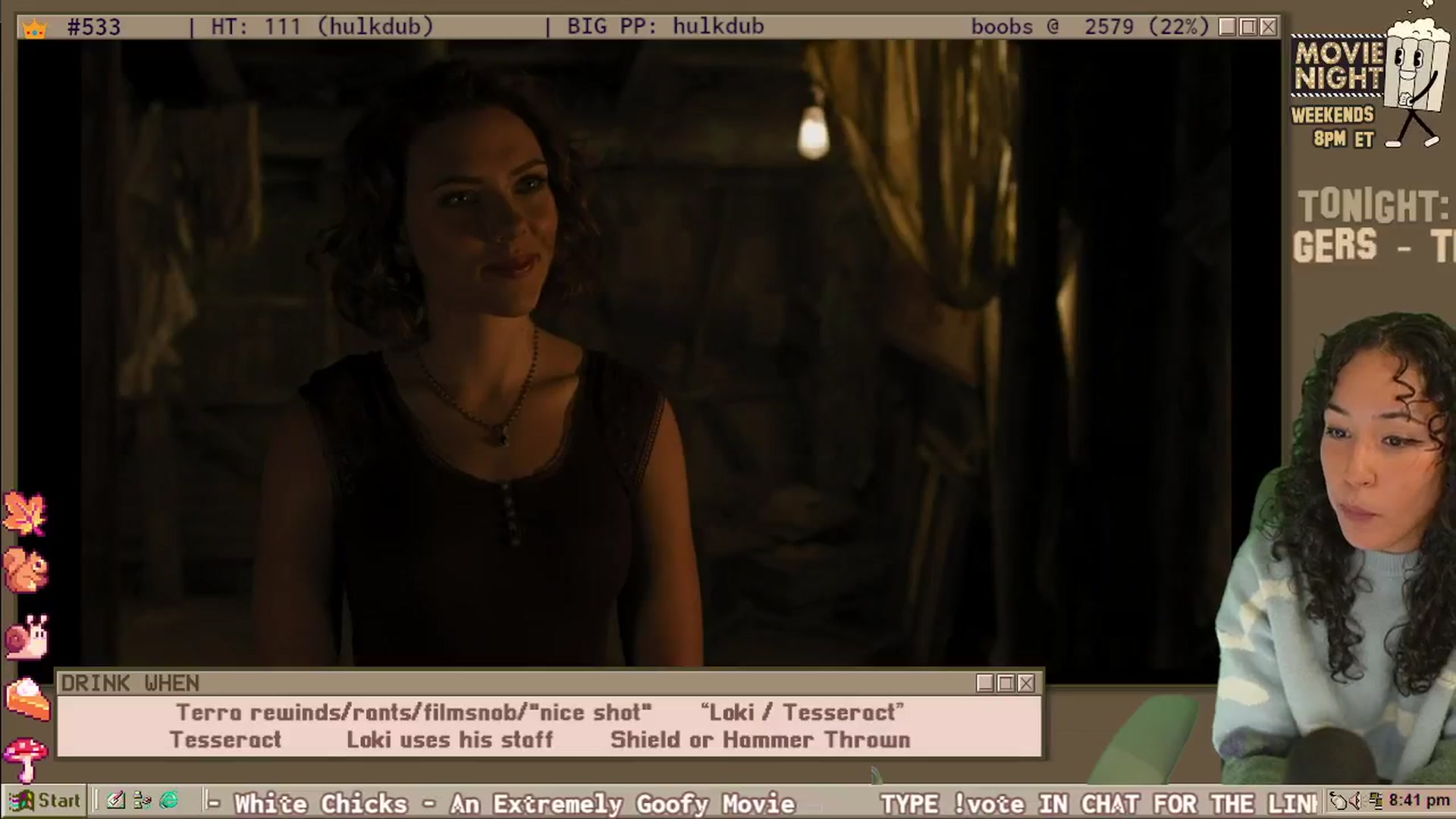Screen dimensions: 1456x819
Task: Open the Start menu
Action: [44, 800]
